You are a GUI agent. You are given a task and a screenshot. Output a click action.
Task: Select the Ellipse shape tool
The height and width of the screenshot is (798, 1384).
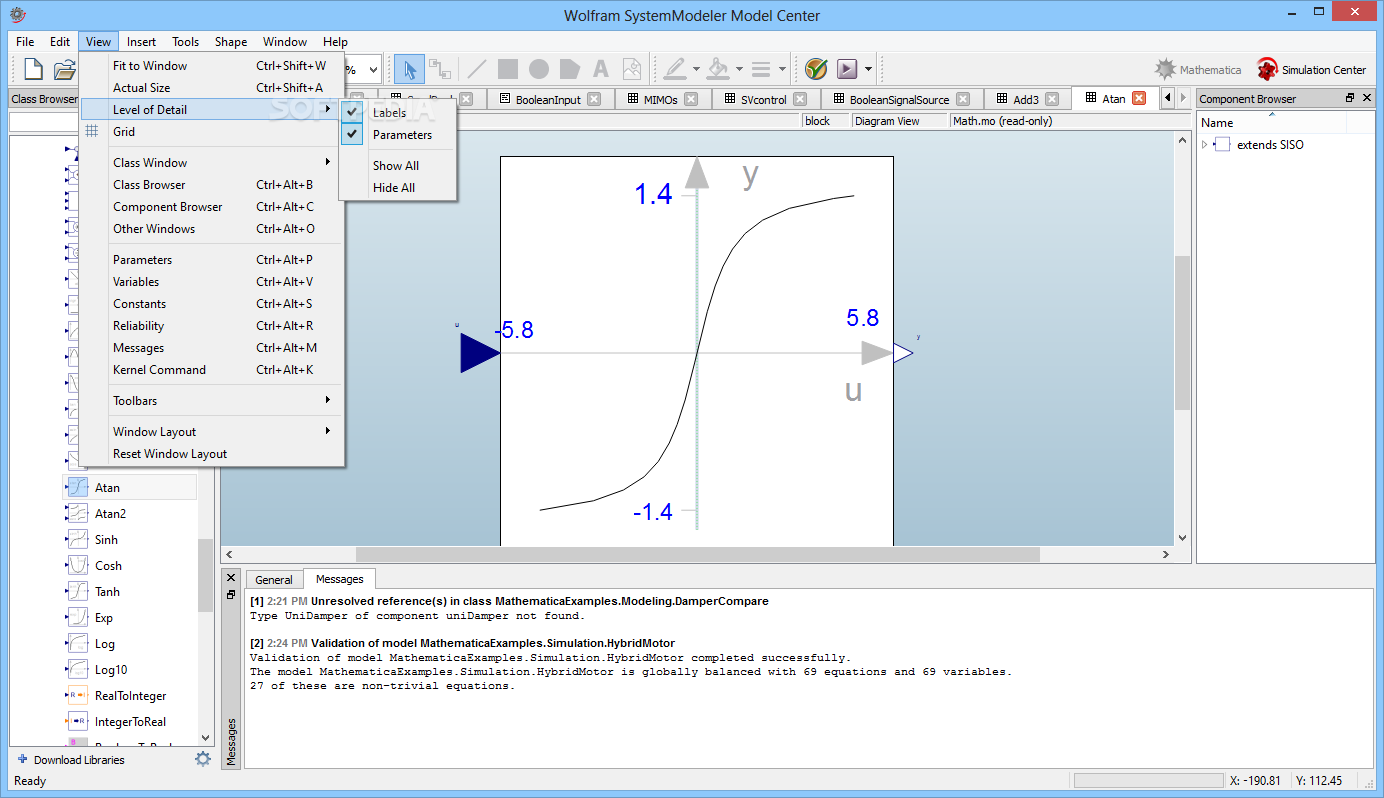pyautogui.click(x=539, y=69)
